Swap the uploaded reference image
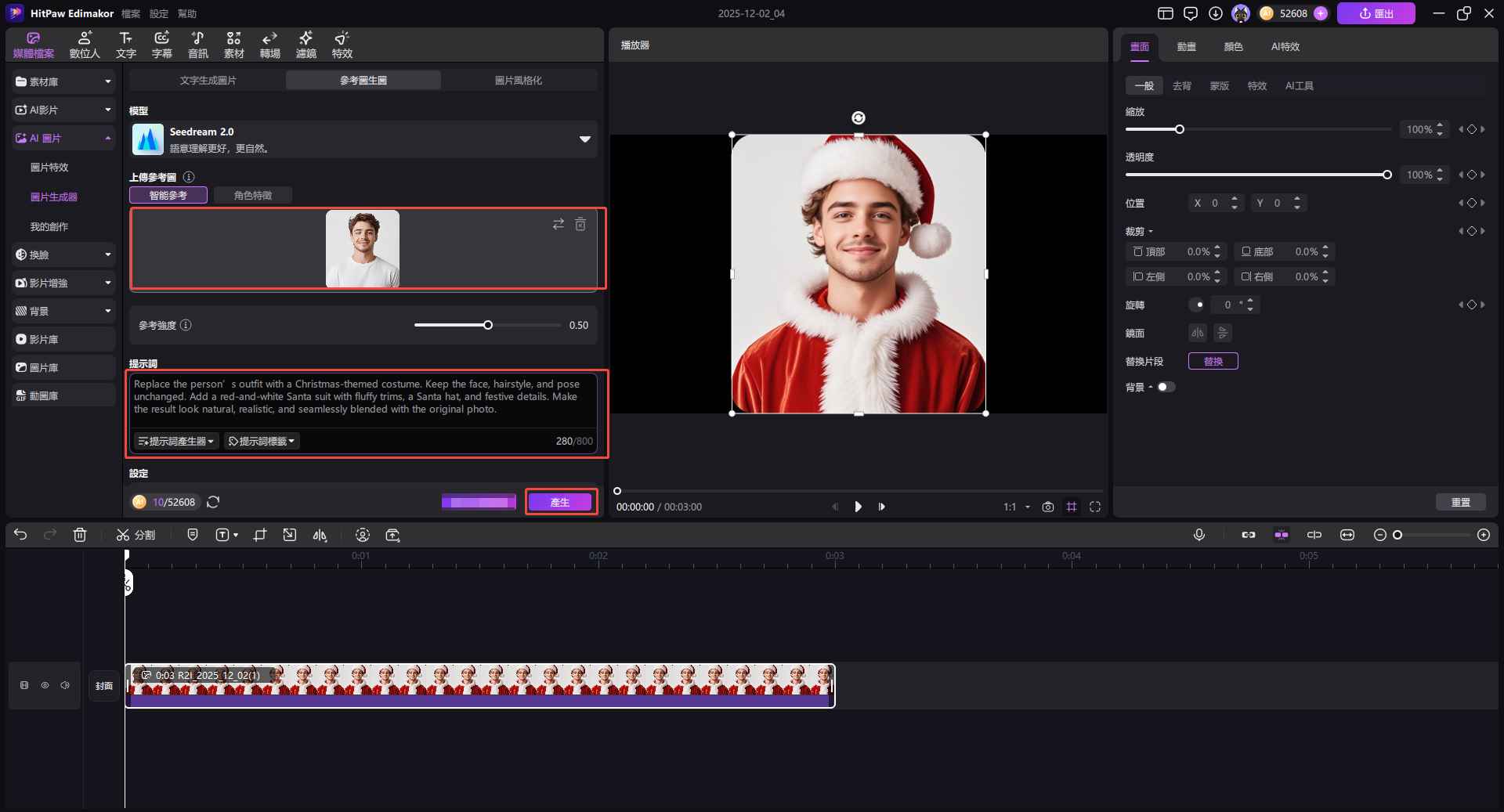1504x812 pixels. click(558, 225)
